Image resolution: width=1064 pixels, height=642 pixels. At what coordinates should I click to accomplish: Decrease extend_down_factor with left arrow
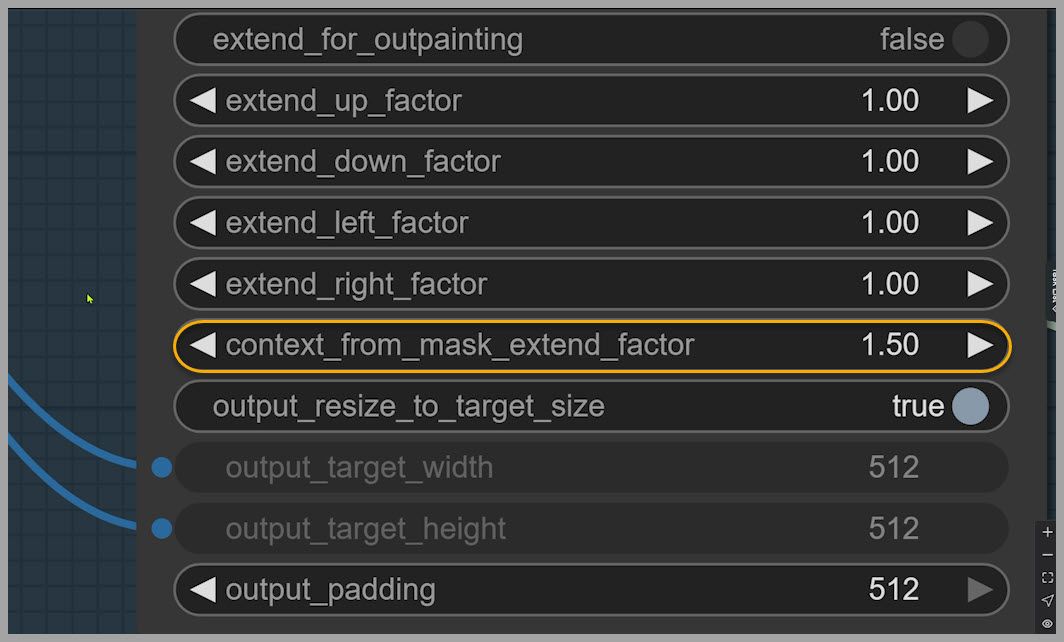click(203, 161)
